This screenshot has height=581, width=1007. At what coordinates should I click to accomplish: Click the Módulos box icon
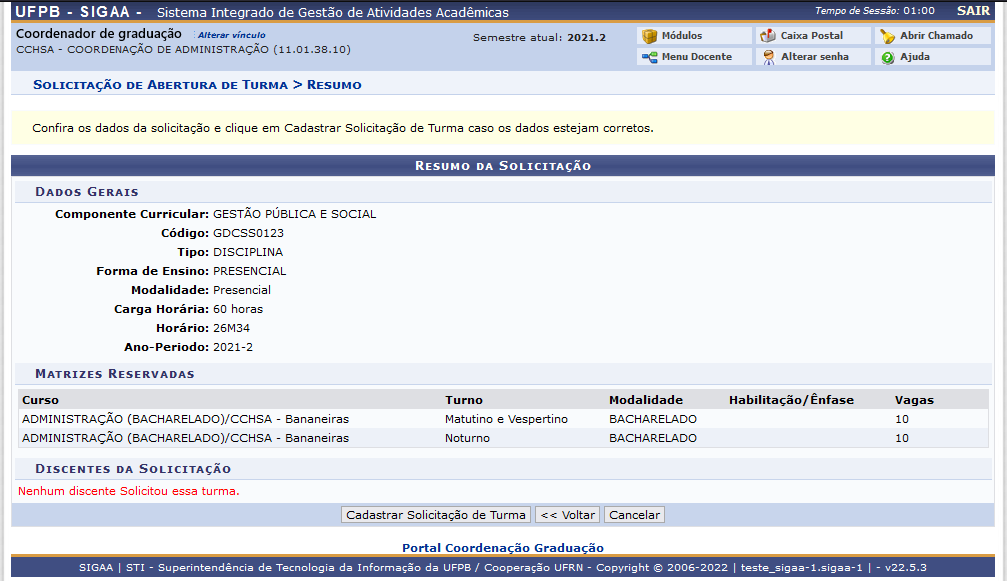[649, 36]
